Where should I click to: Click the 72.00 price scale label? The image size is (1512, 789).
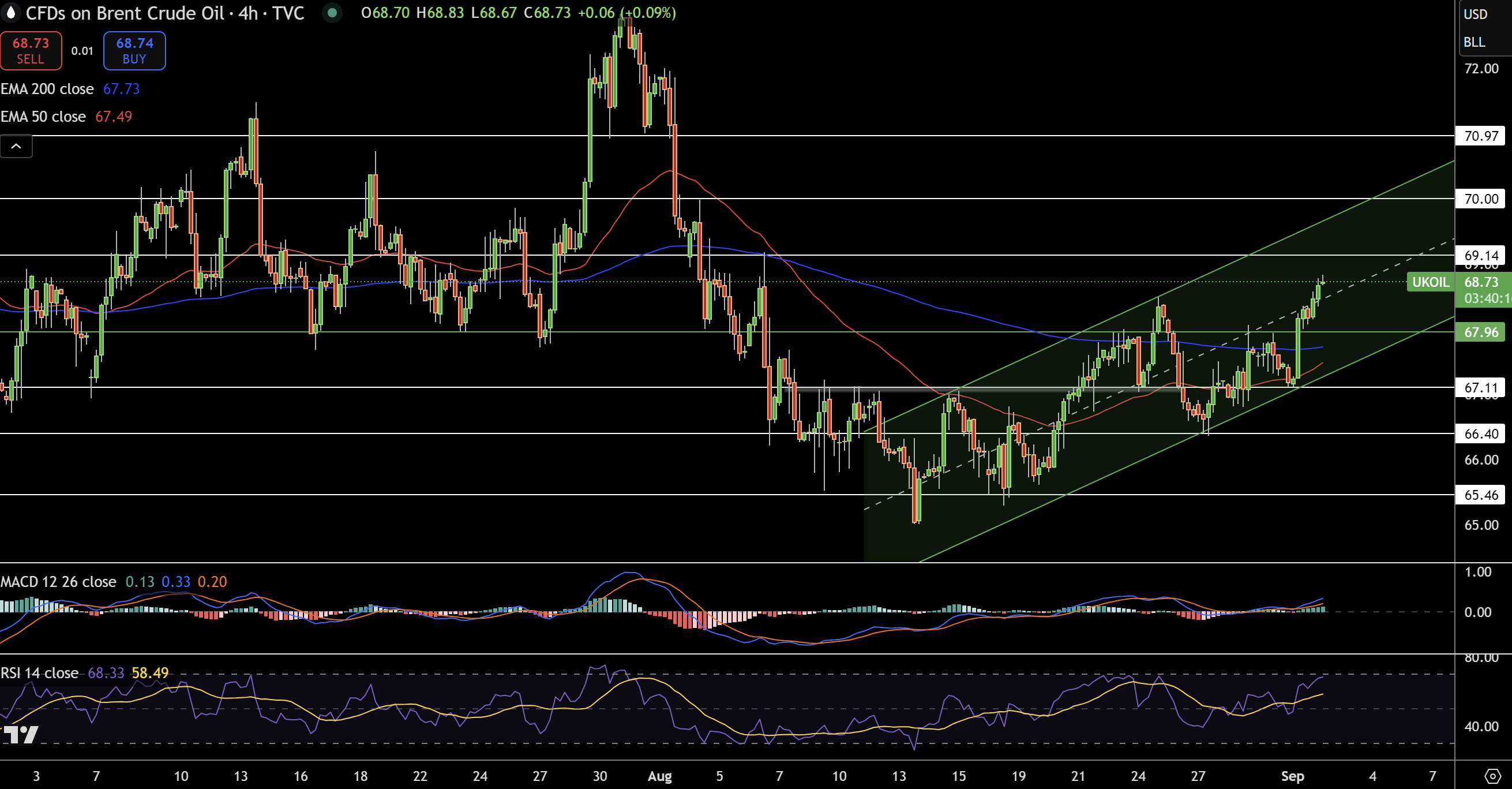pyautogui.click(x=1481, y=68)
